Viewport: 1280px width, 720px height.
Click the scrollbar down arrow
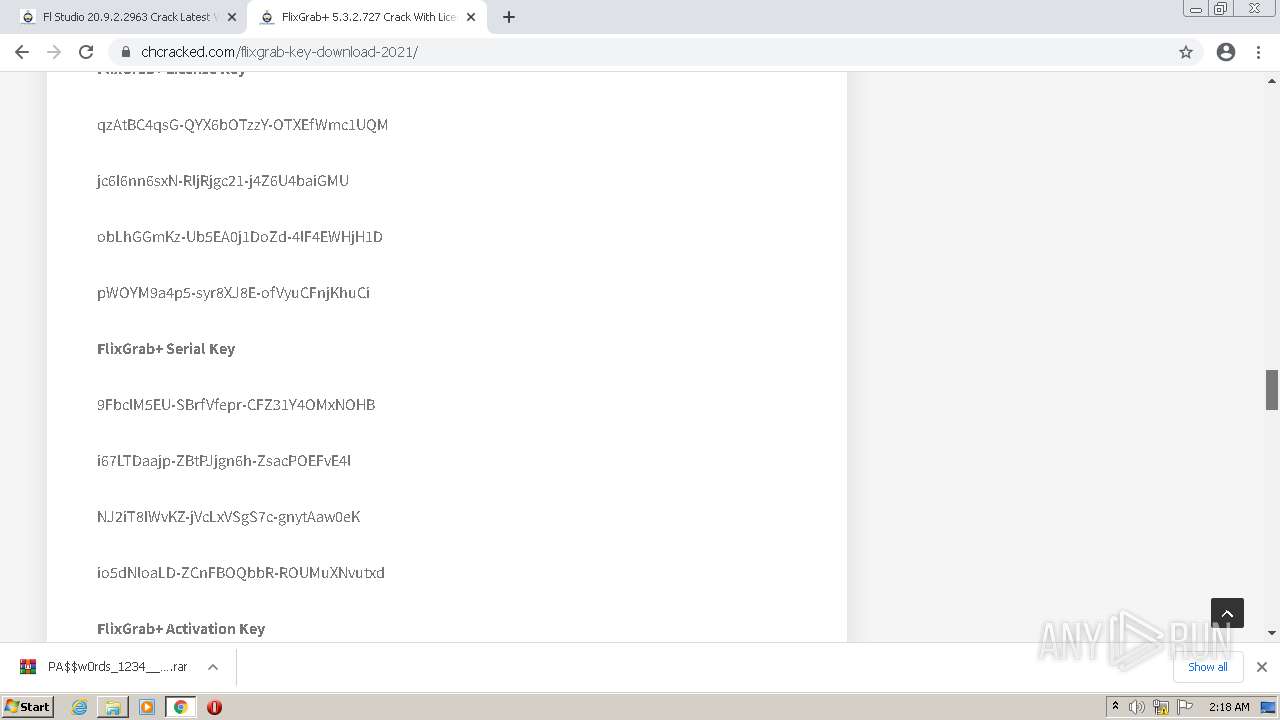point(1272,632)
